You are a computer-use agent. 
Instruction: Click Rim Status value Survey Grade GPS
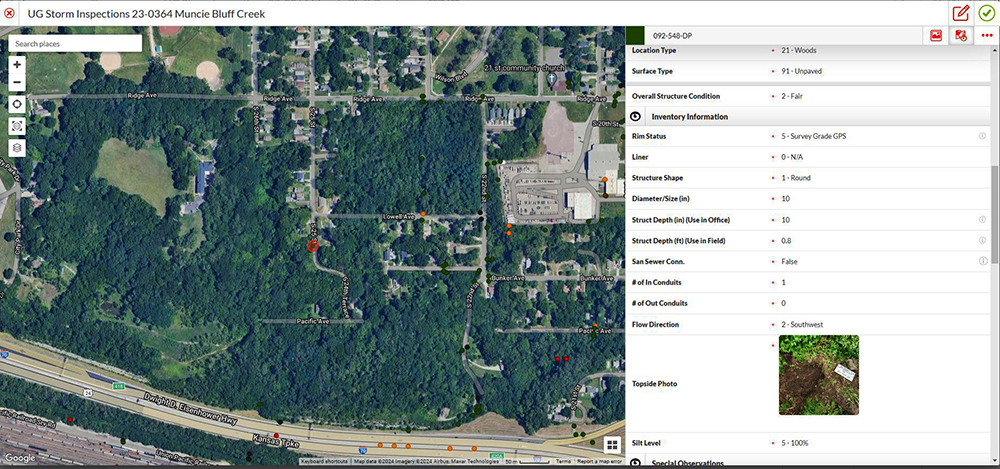click(x=814, y=137)
